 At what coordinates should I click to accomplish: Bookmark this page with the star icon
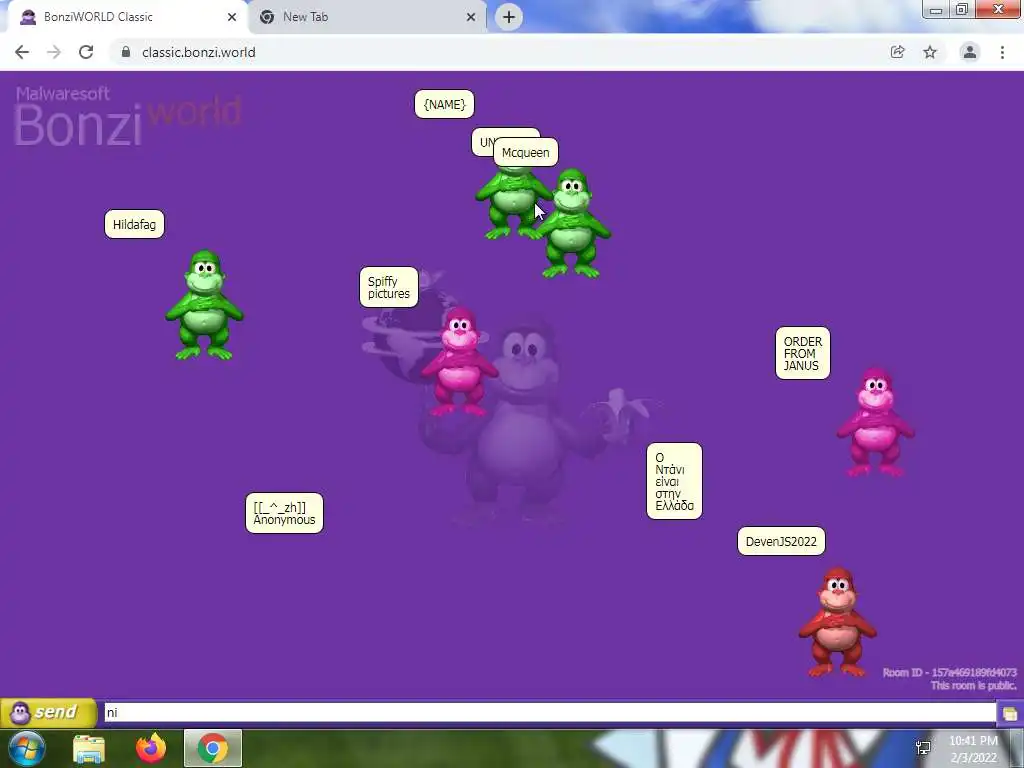click(930, 52)
